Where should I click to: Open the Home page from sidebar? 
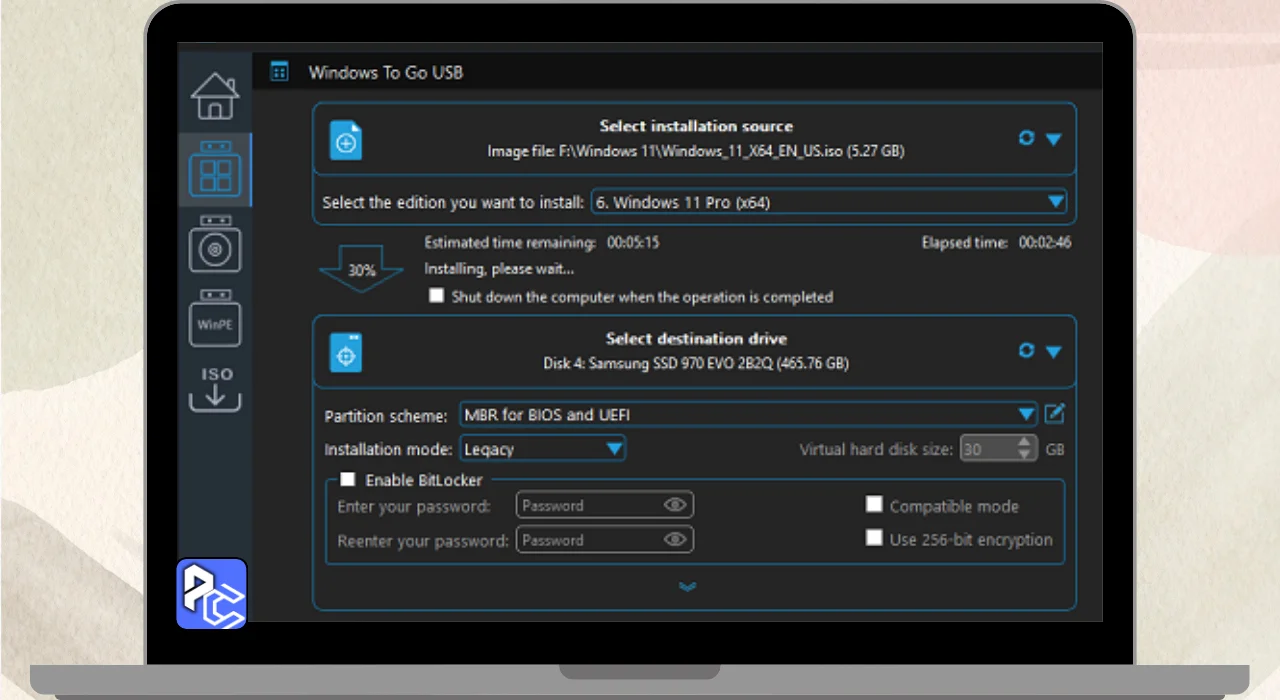tap(215, 96)
